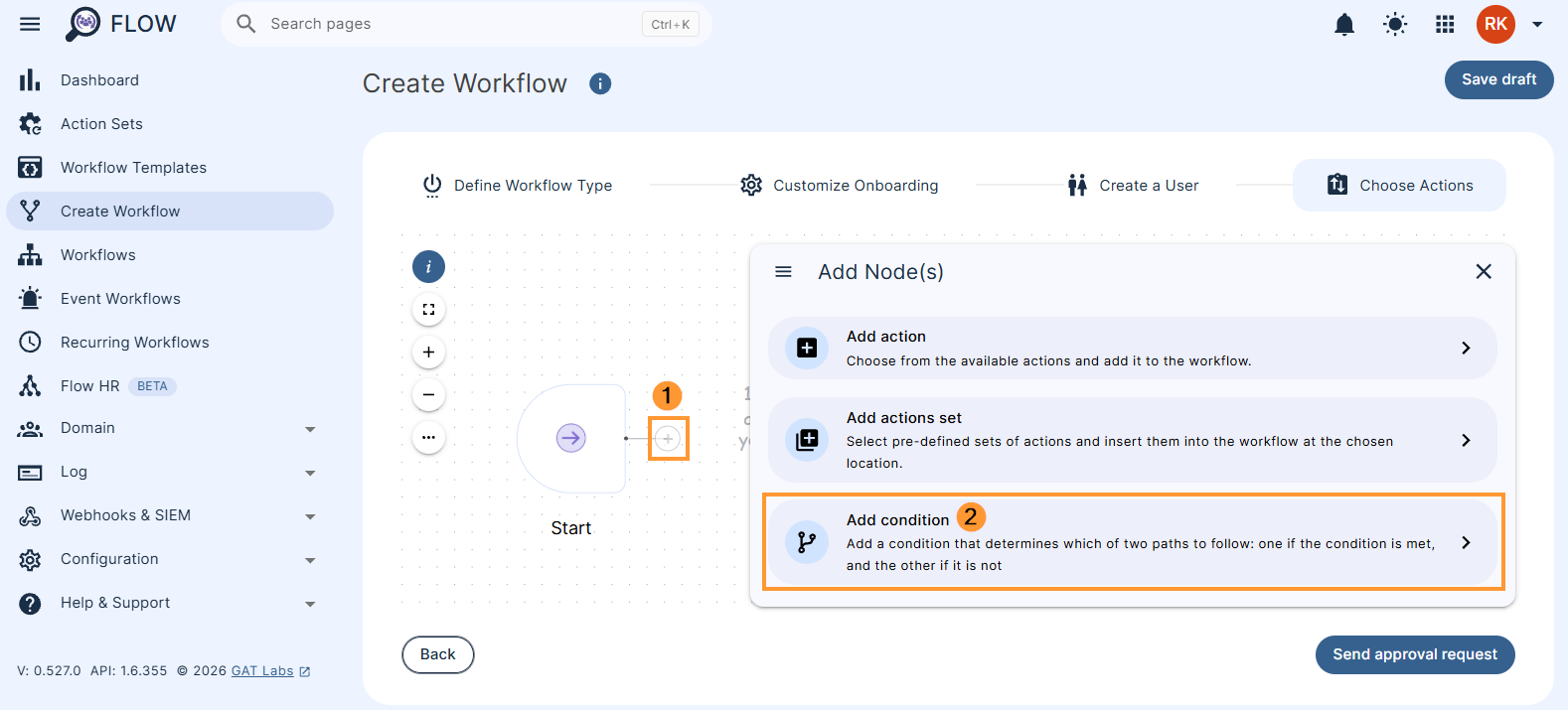This screenshot has width=1568, height=710.
Task: Click the Ctrl+K shortcut badge
Action: [671, 24]
